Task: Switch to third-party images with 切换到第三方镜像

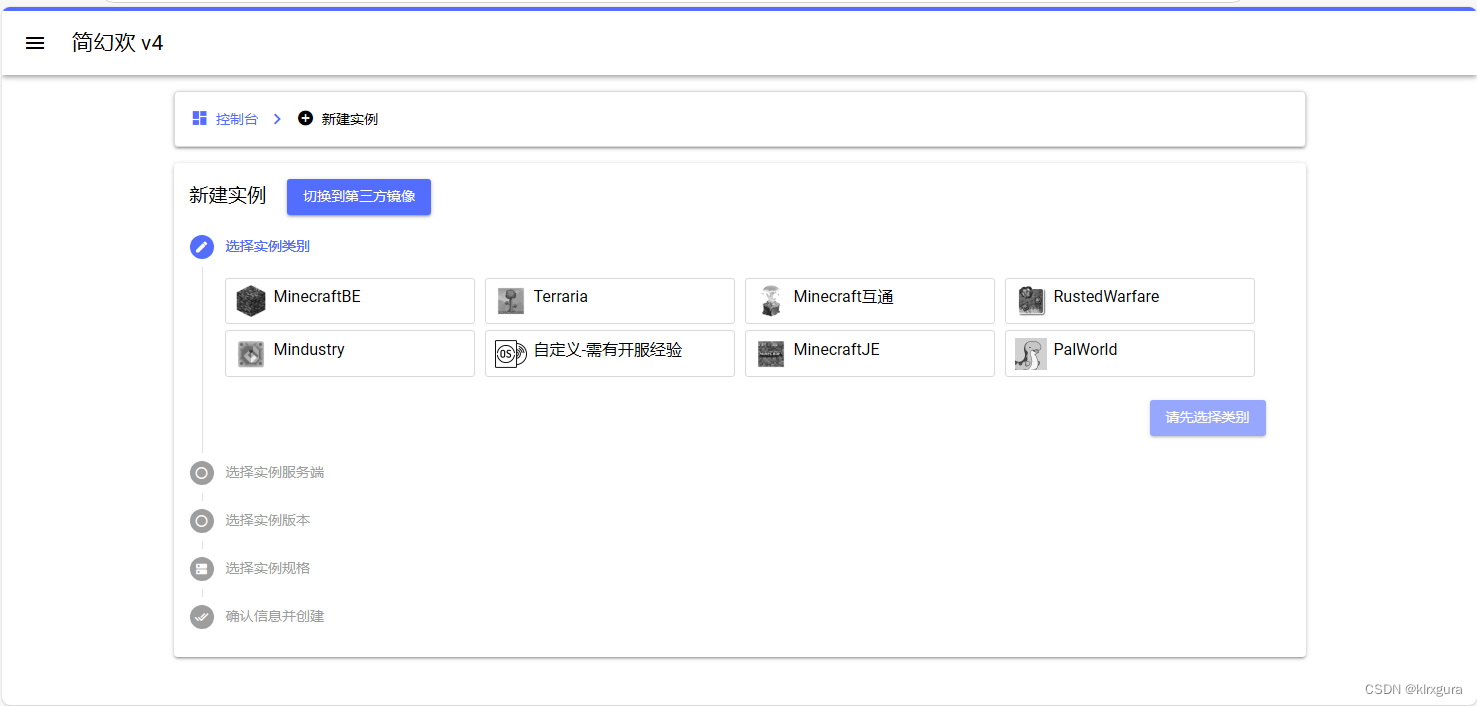Action: click(x=359, y=197)
